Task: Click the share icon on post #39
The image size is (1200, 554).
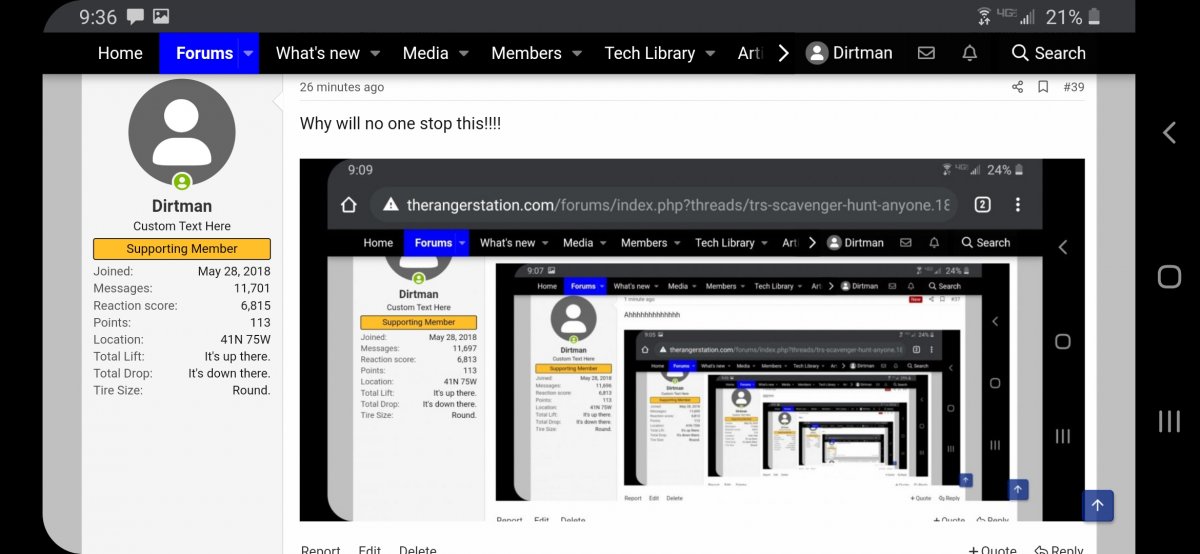Action: coord(1017,87)
